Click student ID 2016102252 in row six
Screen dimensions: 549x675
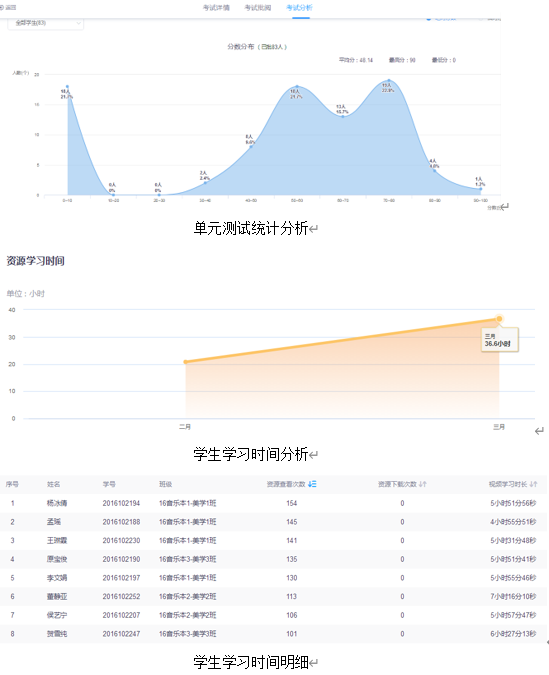(x=121, y=597)
